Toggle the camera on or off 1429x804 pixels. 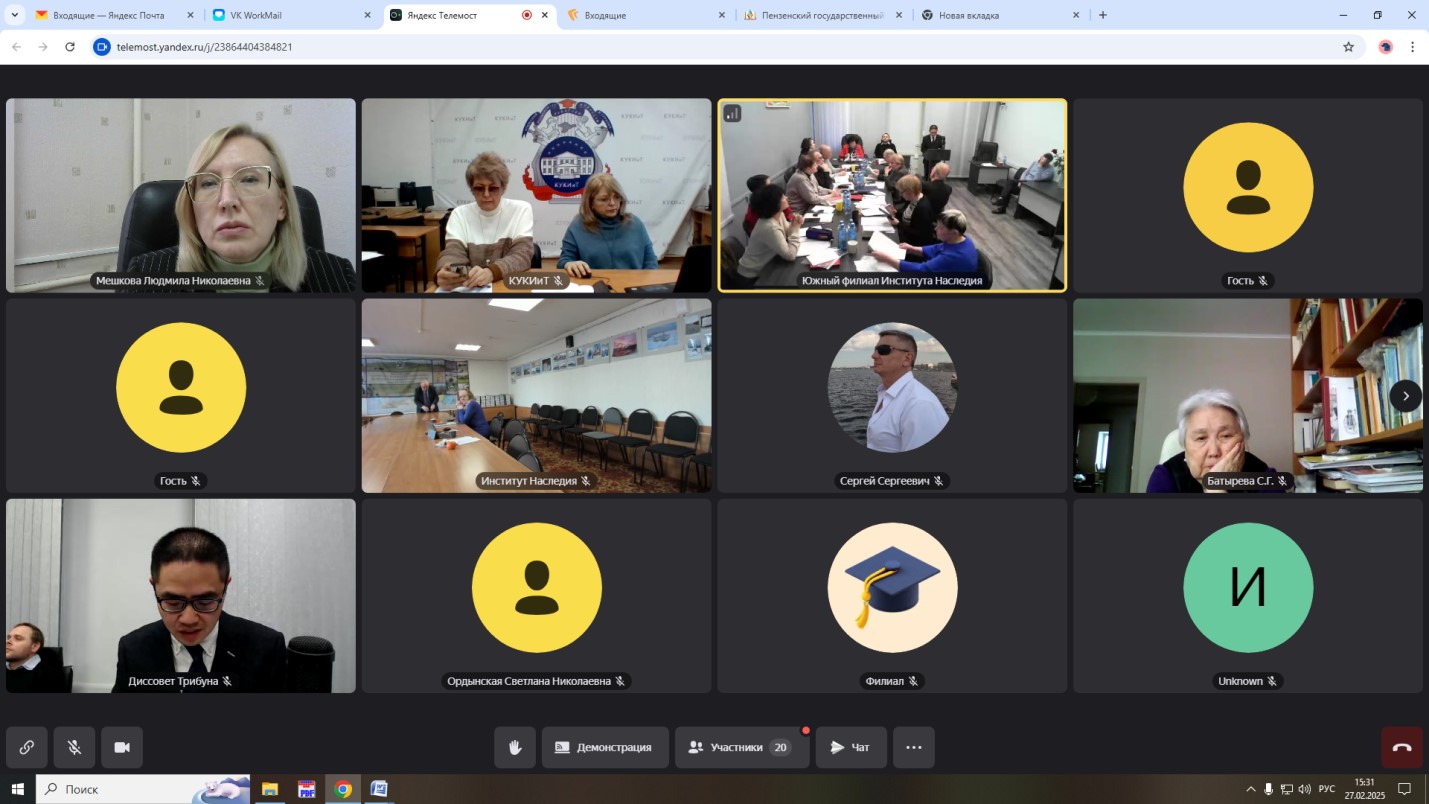point(122,747)
